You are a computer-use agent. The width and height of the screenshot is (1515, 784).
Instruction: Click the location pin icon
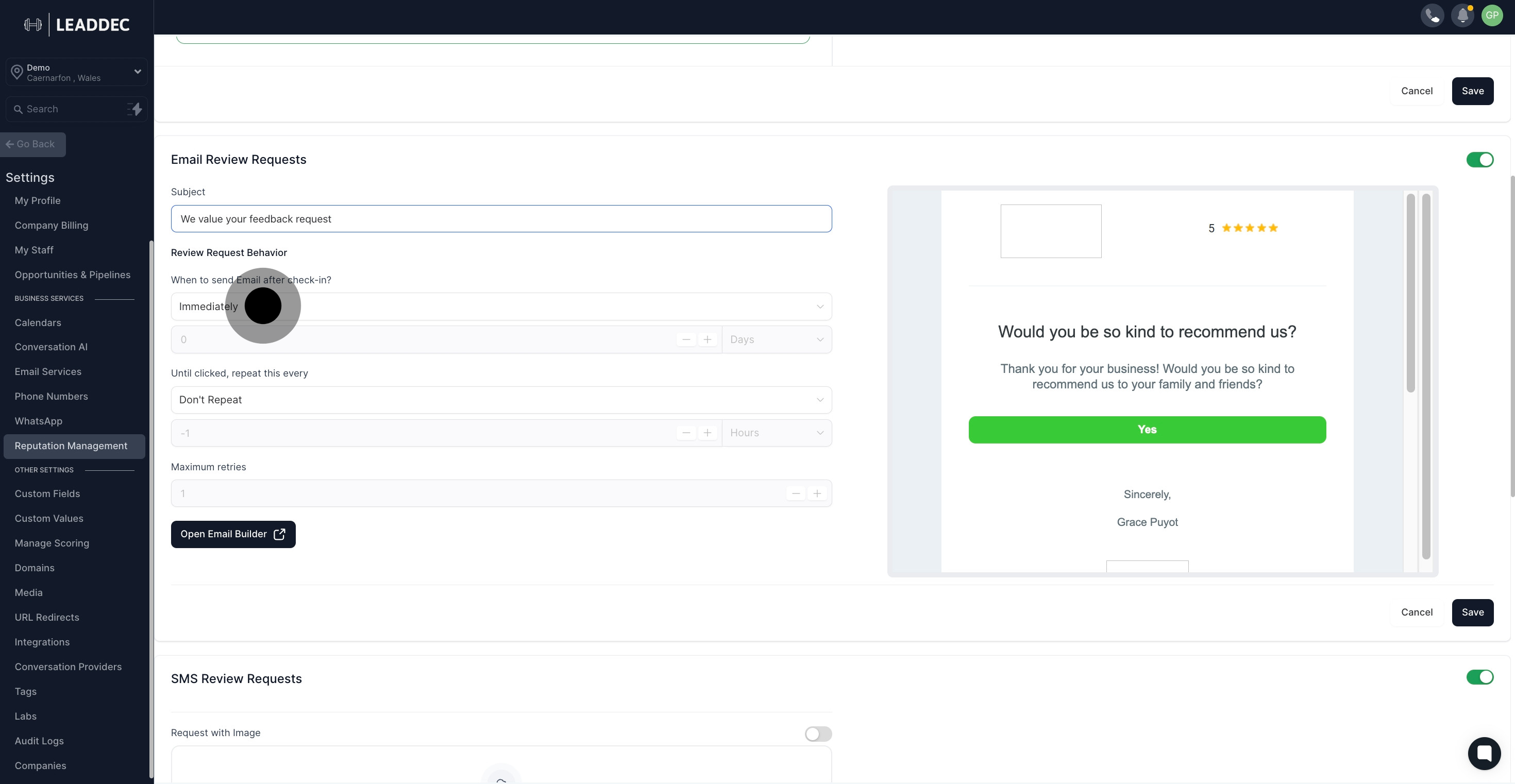click(x=16, y=72)
